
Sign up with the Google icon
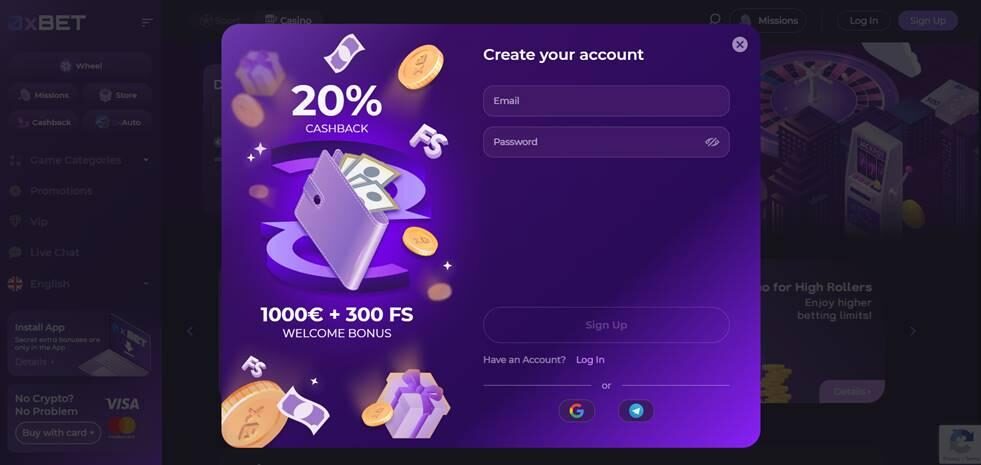coord(576,411)
